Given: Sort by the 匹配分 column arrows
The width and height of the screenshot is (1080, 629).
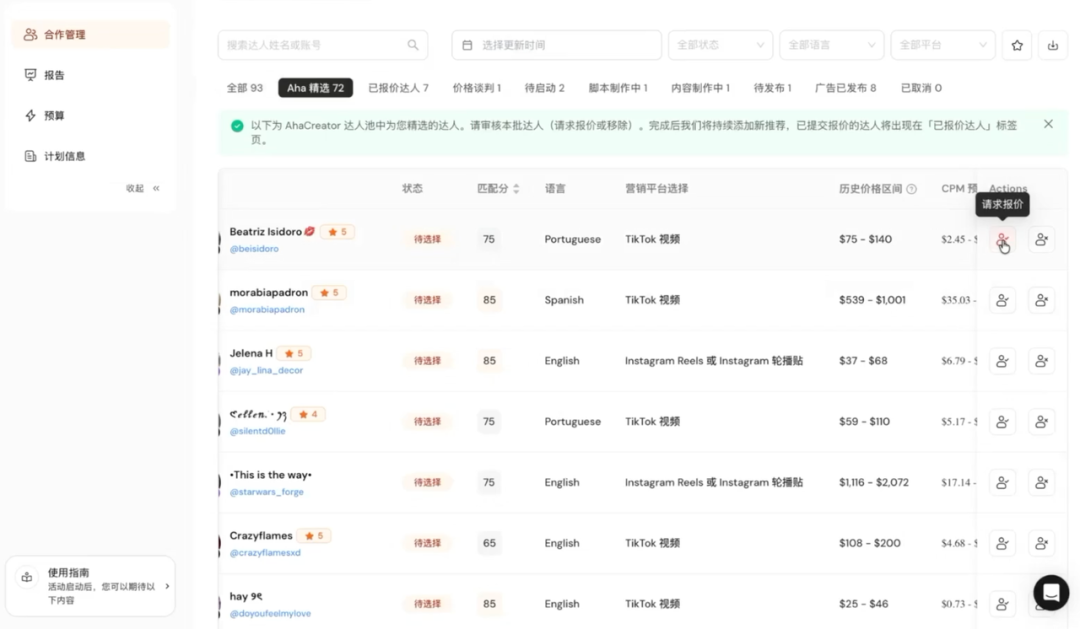Looking at the screenshot, I should point(516,189).
